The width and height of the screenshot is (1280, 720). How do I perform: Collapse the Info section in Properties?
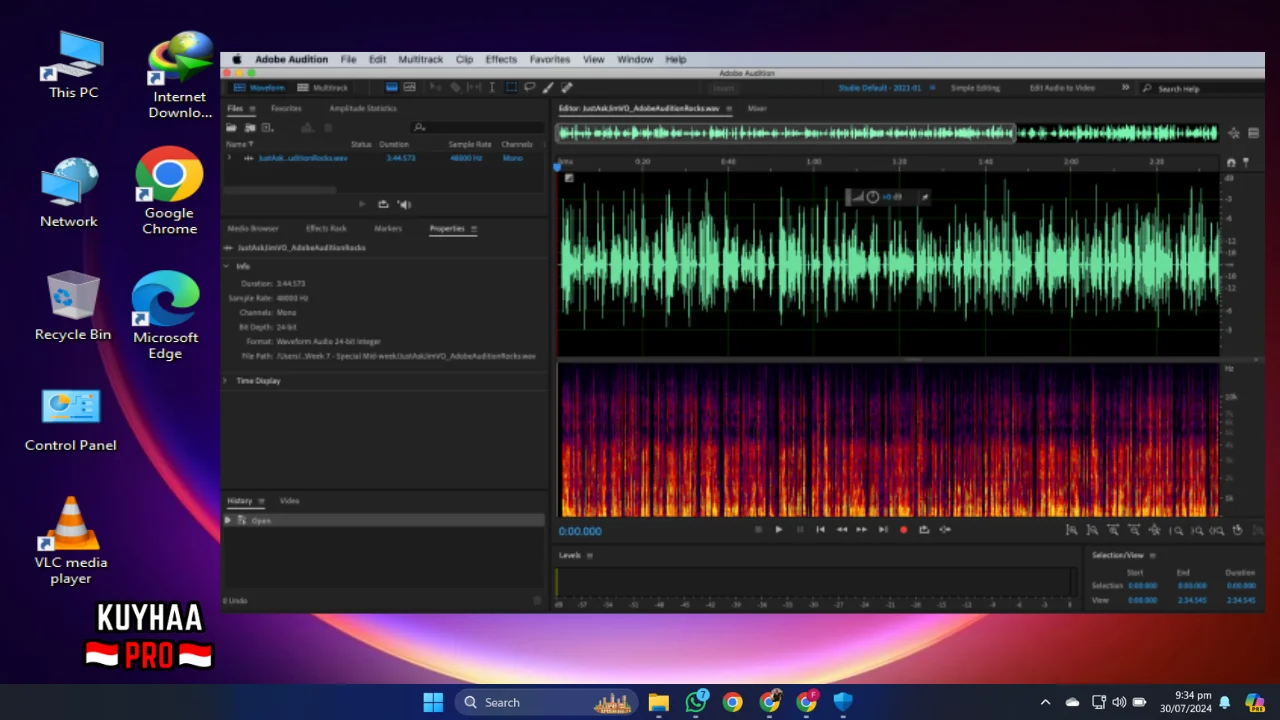227,267
